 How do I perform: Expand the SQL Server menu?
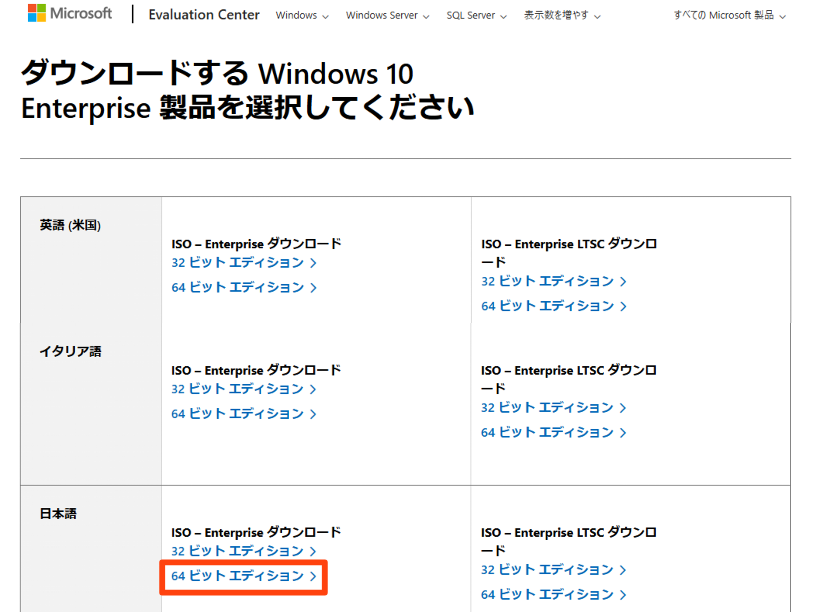[476, 16]
